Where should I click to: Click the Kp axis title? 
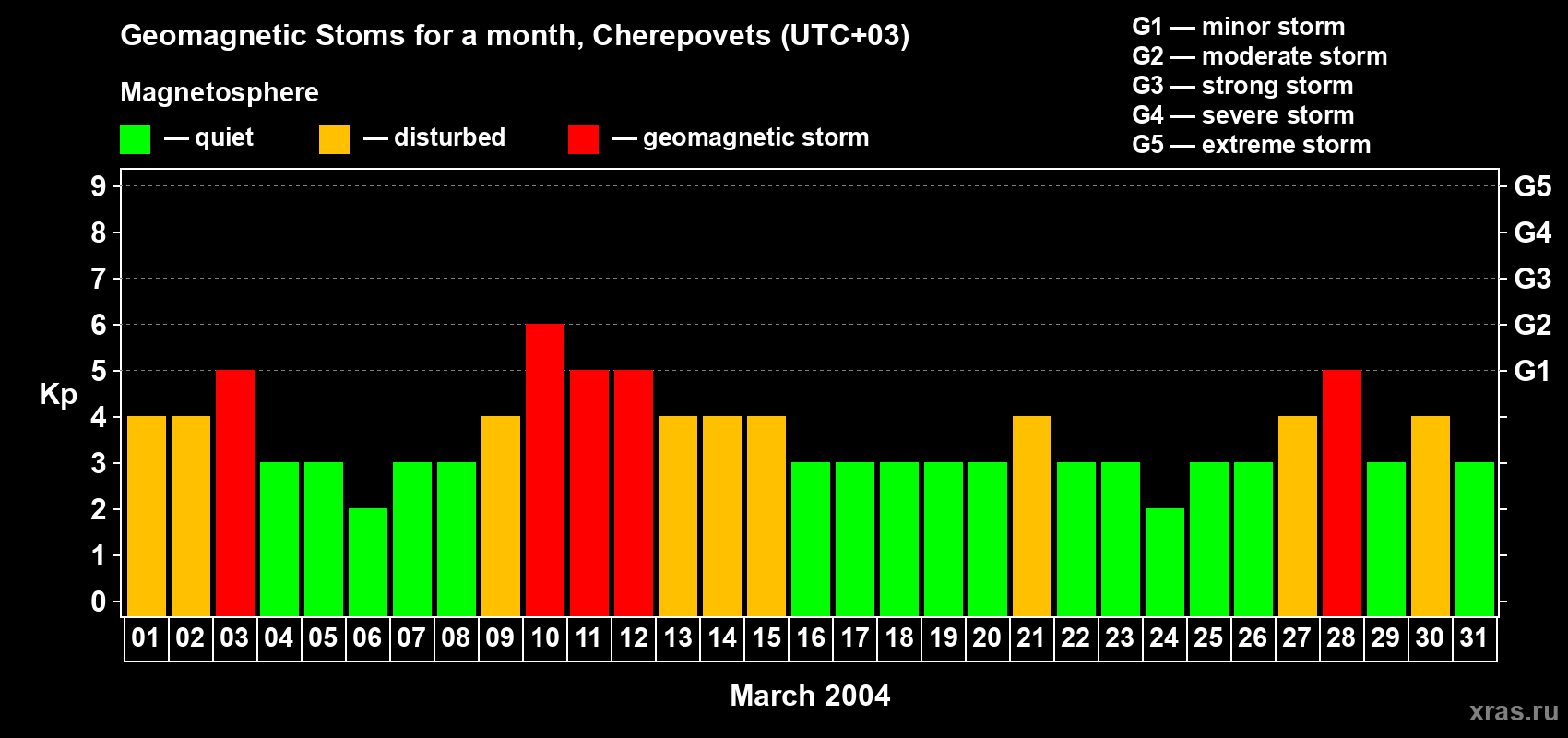(x=58, y=394)
